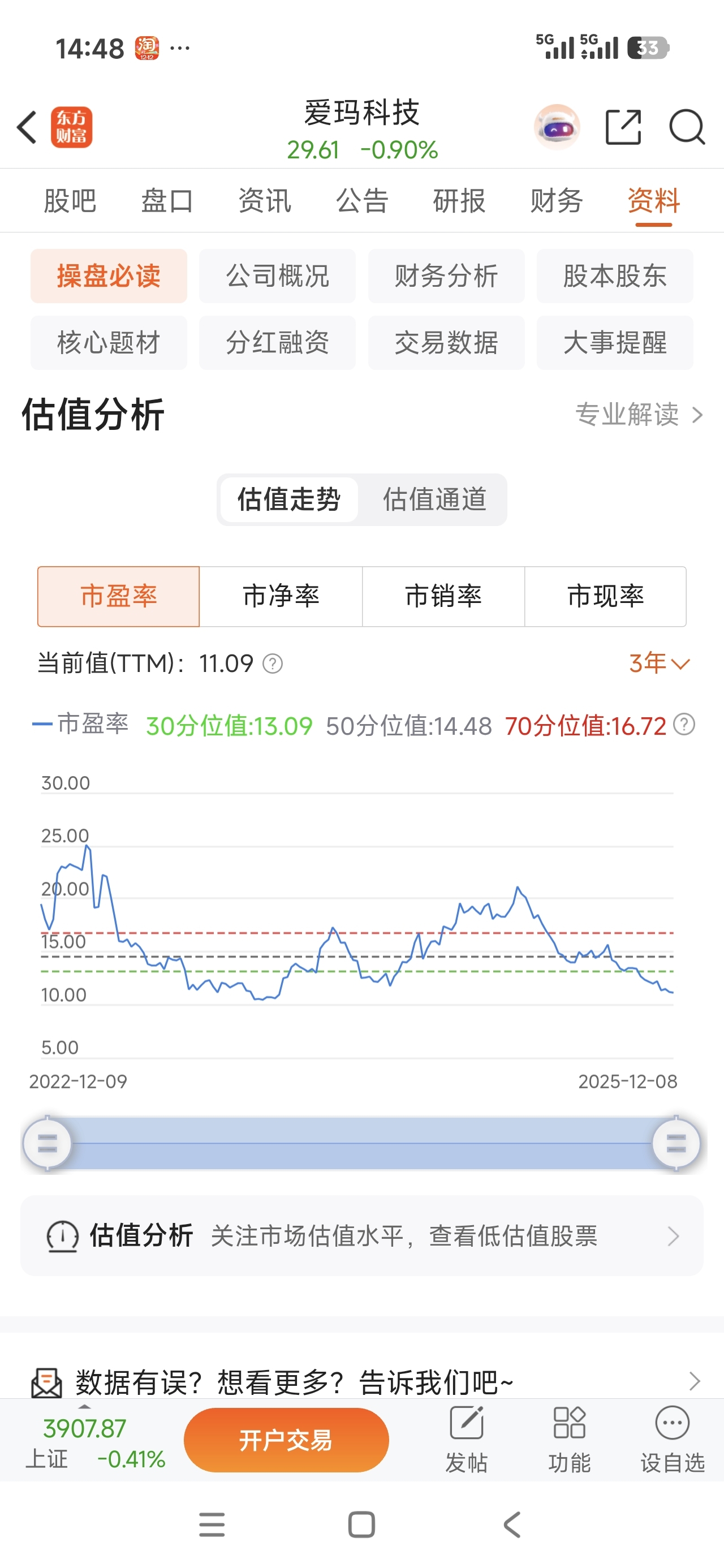Select 股本股东 category chip
This screenshot has height=1568, width=724.
point(615,275)
